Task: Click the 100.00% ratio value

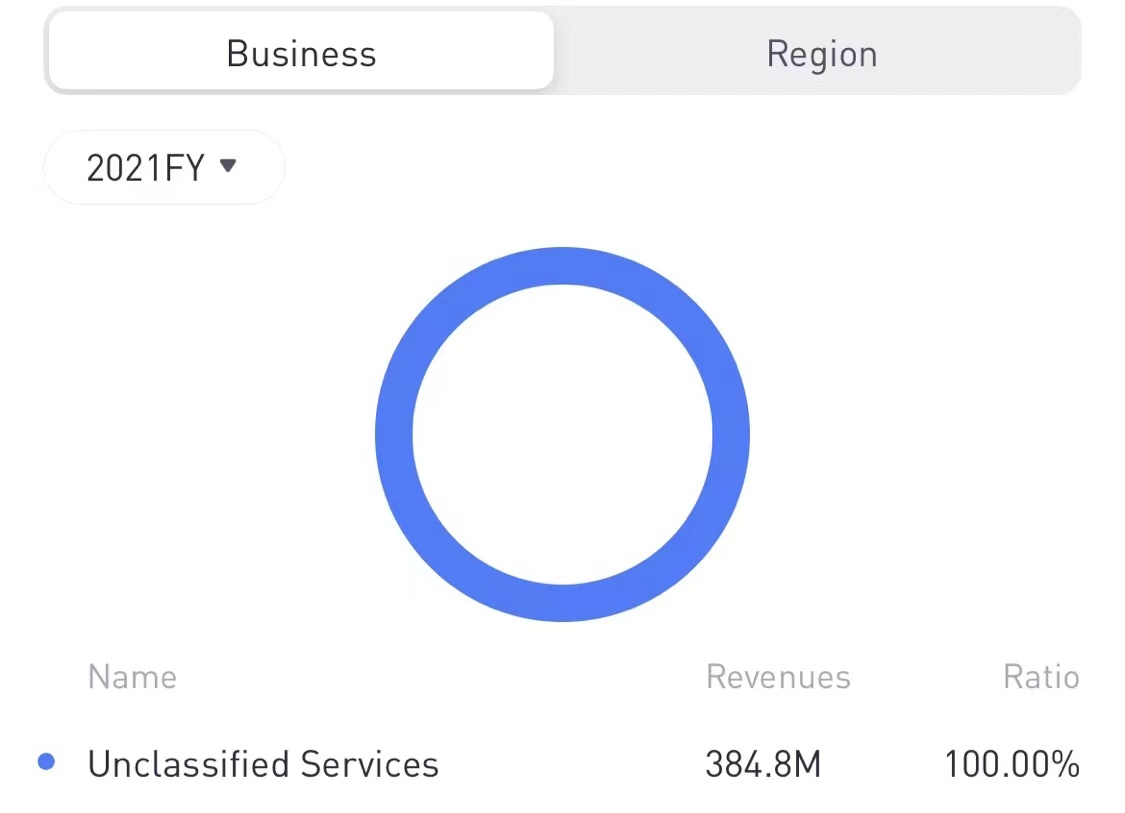Action: coord(1012,763)
